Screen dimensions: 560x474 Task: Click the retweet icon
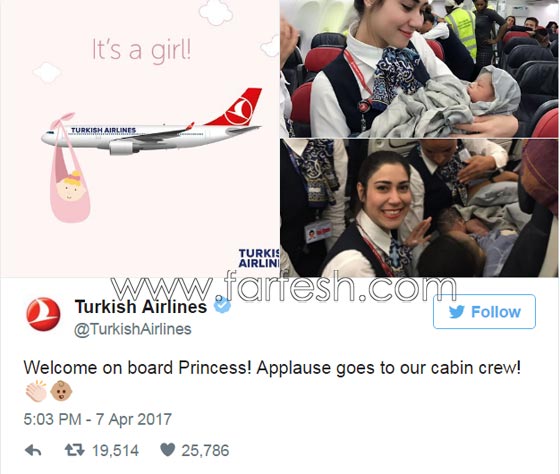pyautogui.click(x=75, y=450)
